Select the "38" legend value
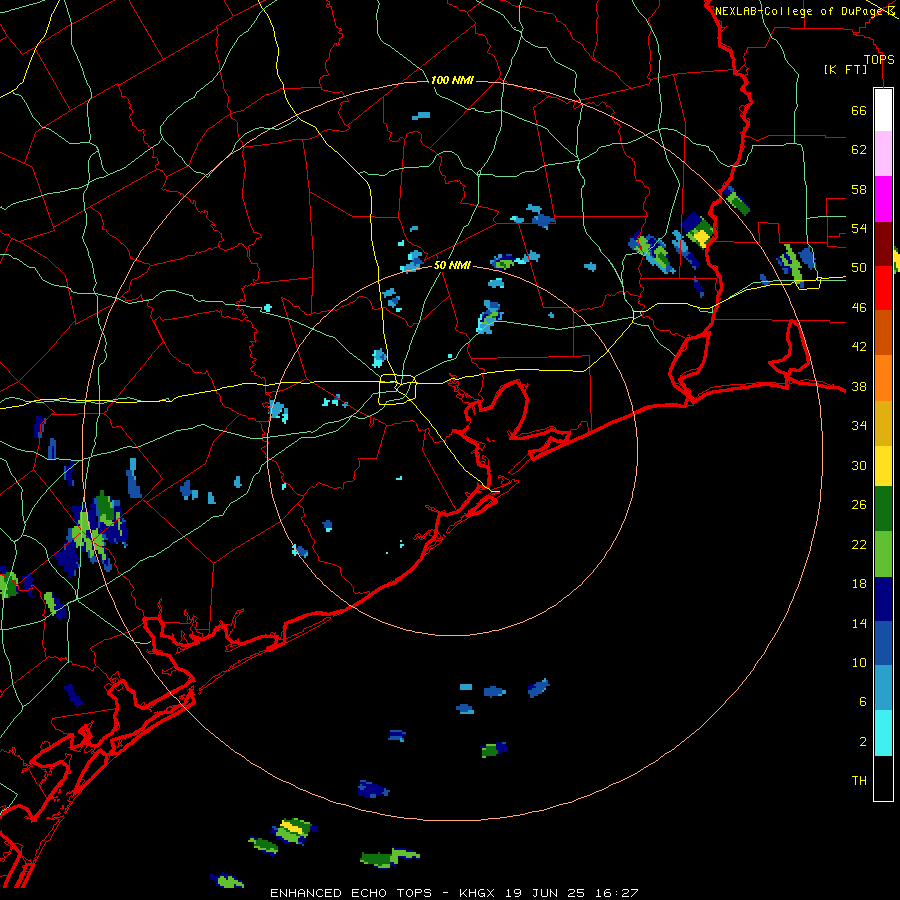This screenshot has width=900, height=900. (859, 387)
